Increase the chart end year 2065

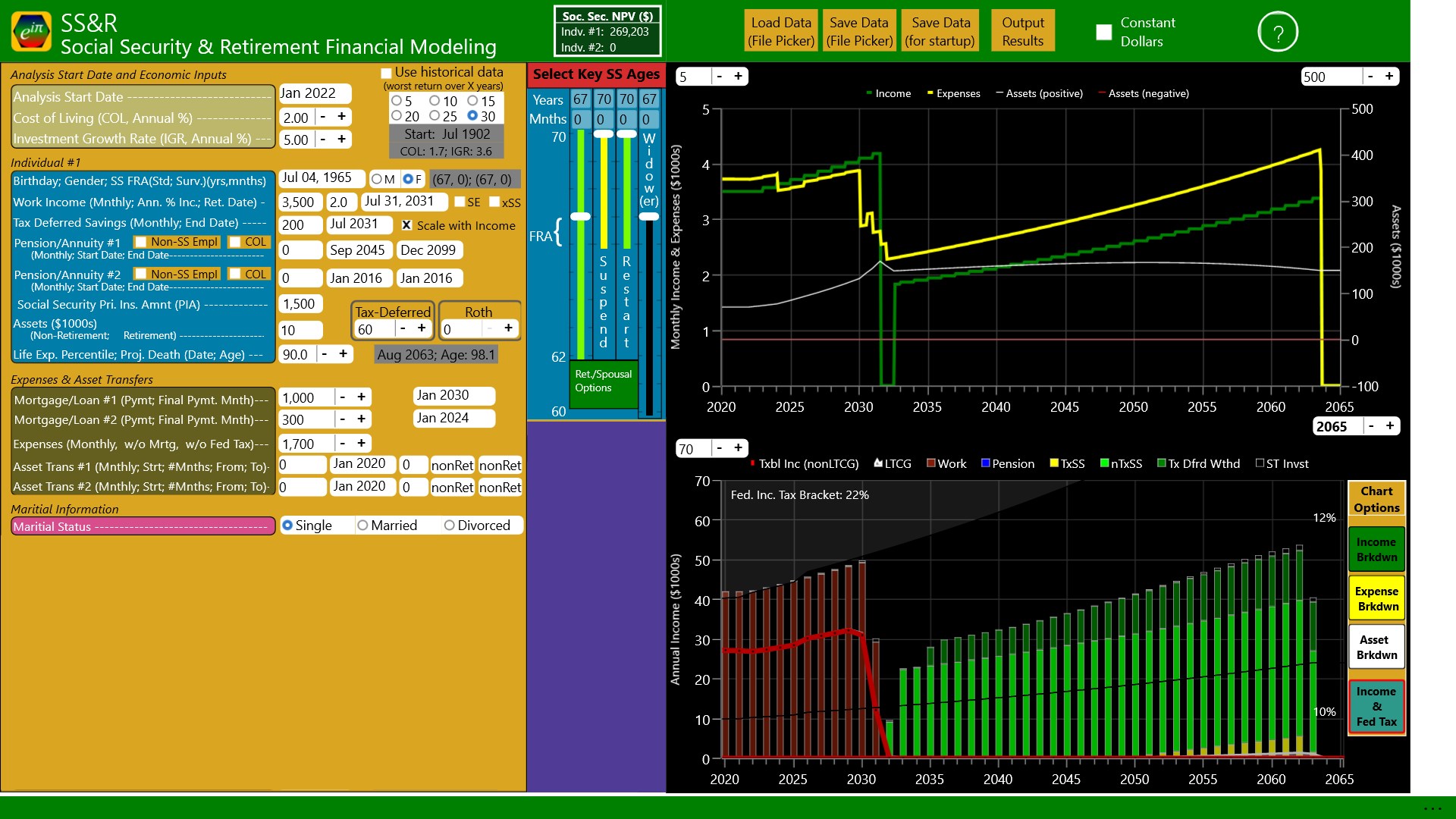[1390, 425]
